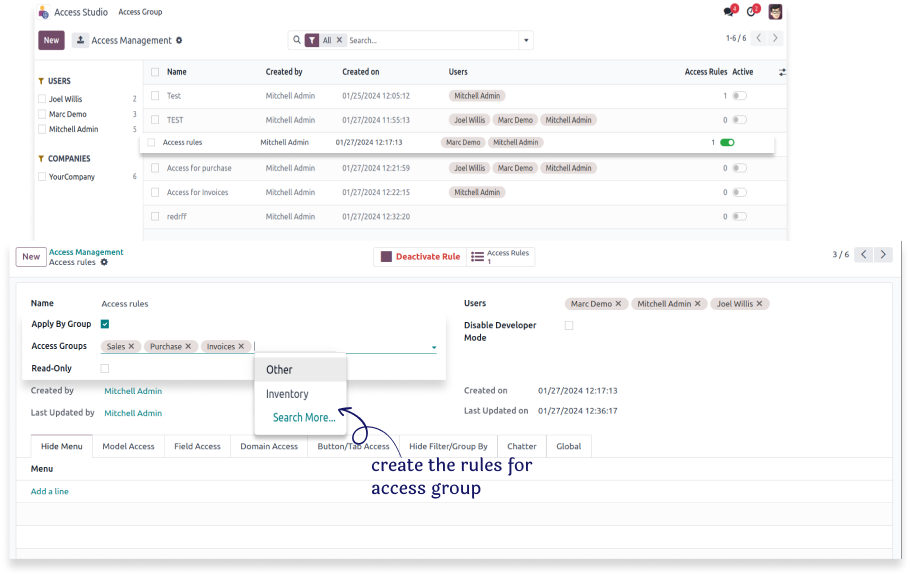Open the Access Group menu in top bar
Viewport: 911px width, 576px height.
click(x=140, y=12)
